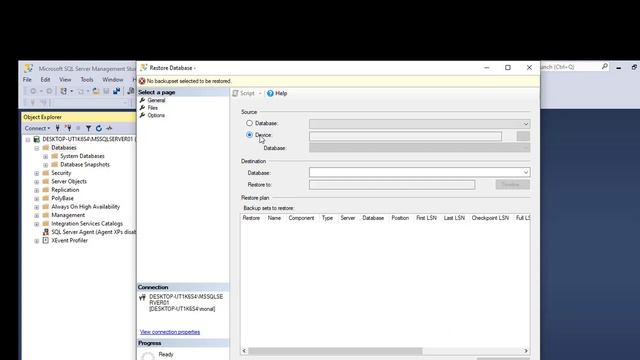Click the Filter funnel icon in Object Explorer

88,128
